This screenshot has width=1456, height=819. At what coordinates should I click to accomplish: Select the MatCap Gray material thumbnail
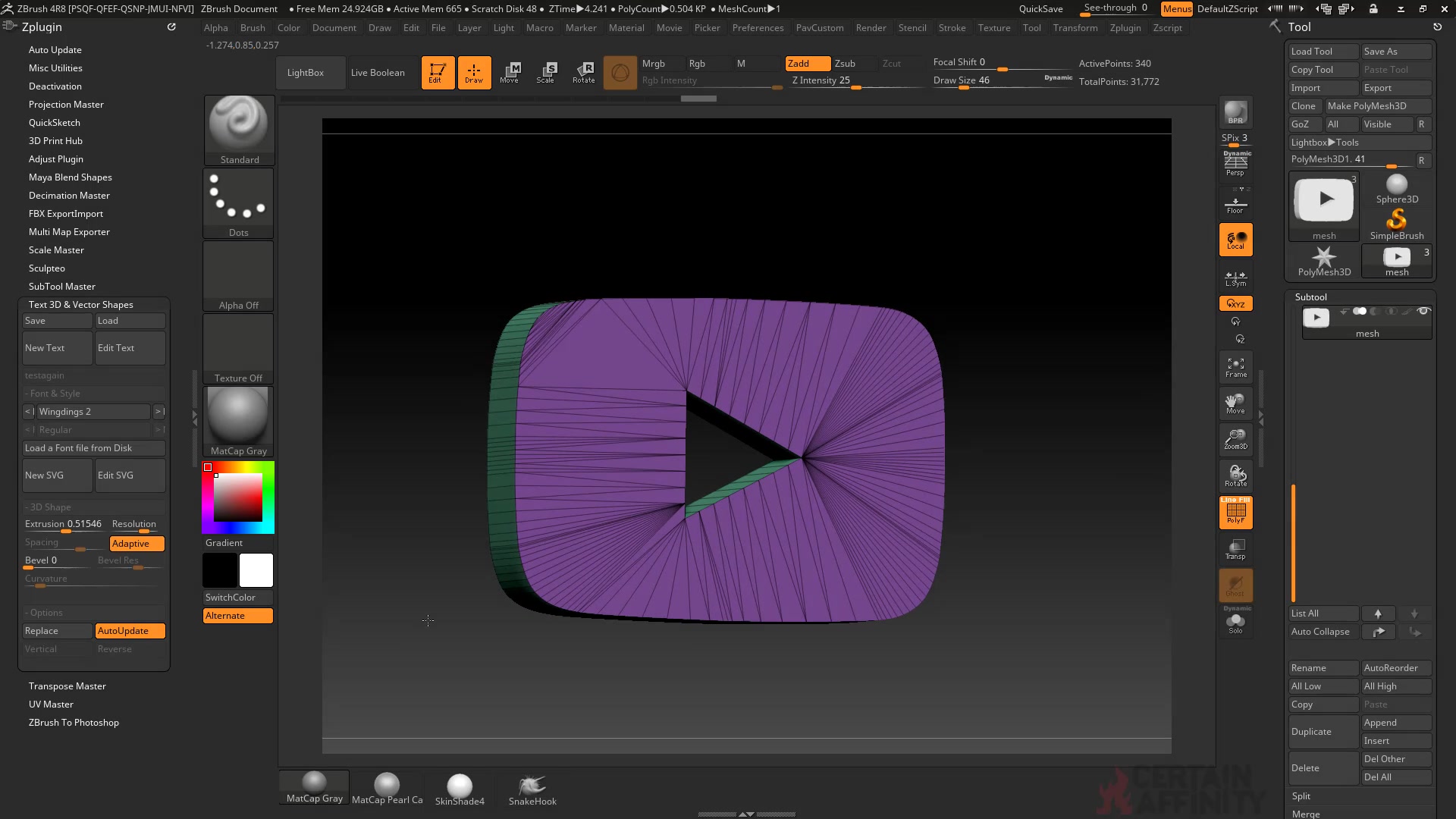click(238, 422)
